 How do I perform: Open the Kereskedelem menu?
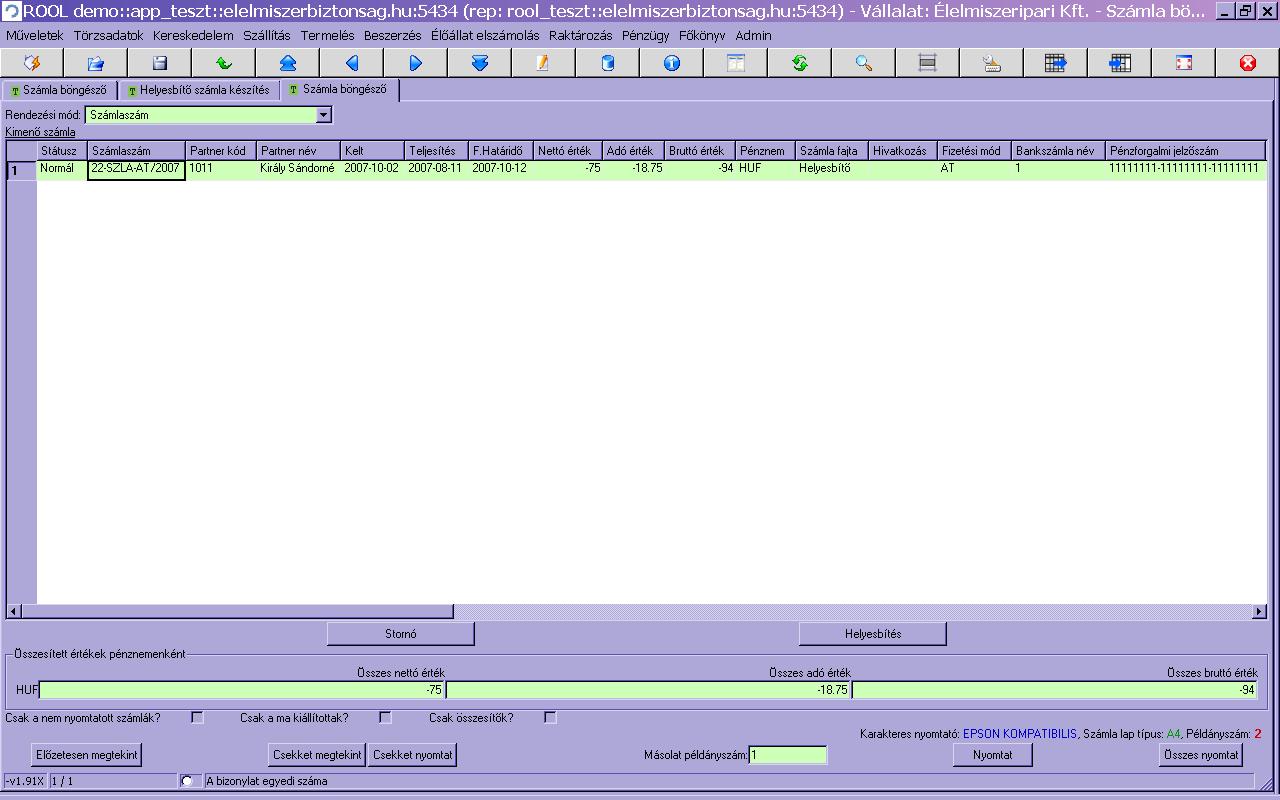click(x=193, y=35)
